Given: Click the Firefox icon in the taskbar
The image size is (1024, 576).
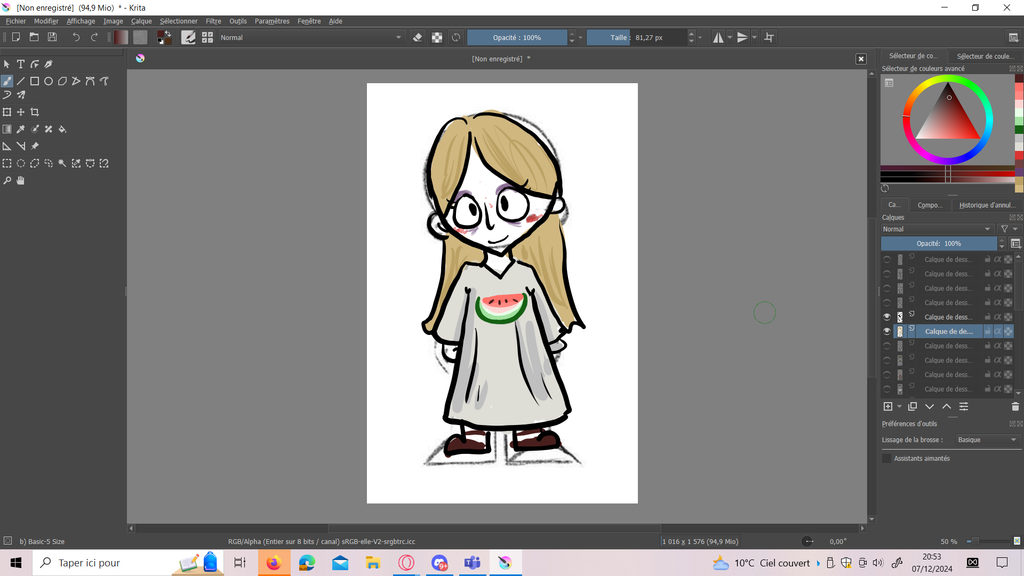Looking at the screenshot, I should [x=273, y=563].
